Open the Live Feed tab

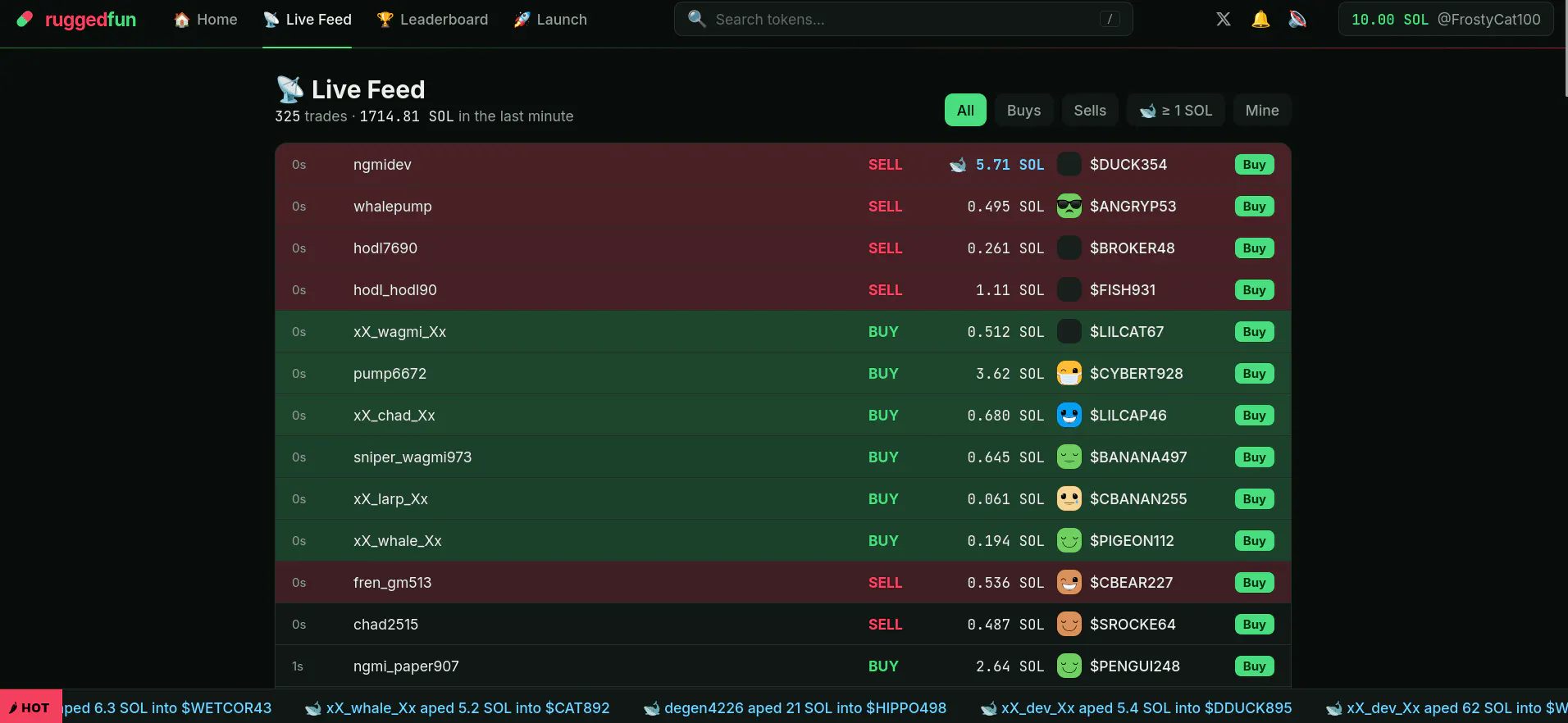[308, 20]
